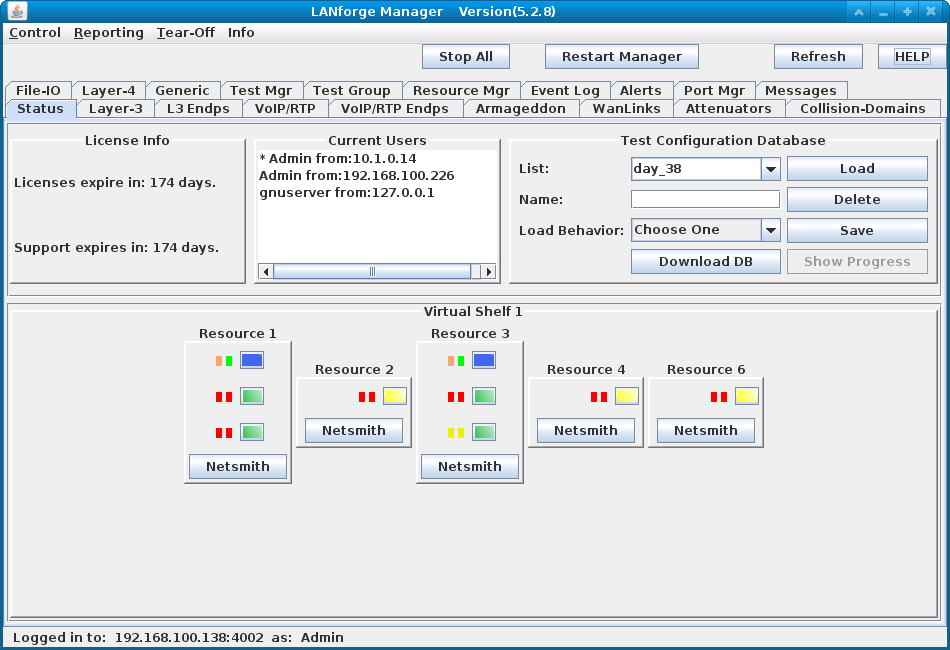
Task: Open Netsmith for Resource 6
Action: pyautogui.click(x=706, y=431)
